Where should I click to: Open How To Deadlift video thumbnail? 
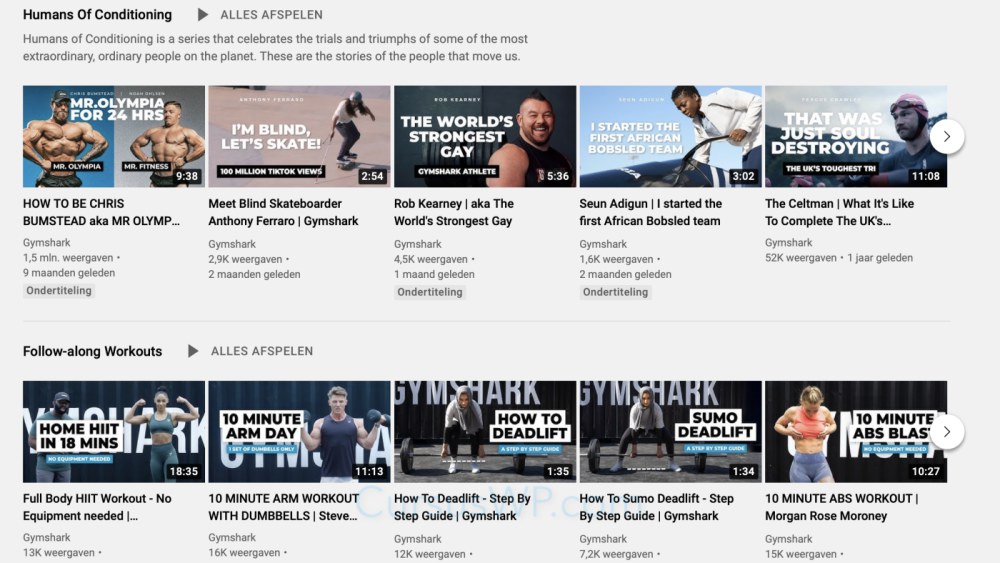pos(485,432)
